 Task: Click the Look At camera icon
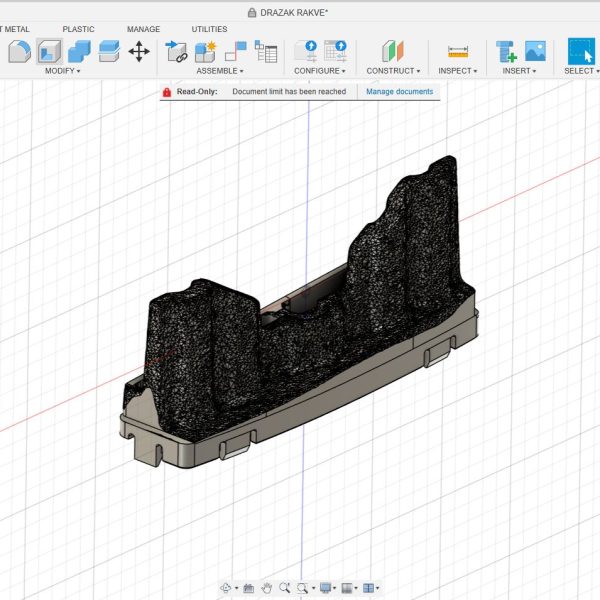(x=249, y=588)
